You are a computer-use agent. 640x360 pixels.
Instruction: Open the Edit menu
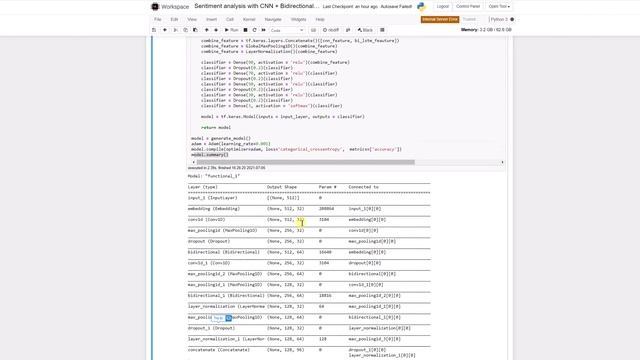174,20
